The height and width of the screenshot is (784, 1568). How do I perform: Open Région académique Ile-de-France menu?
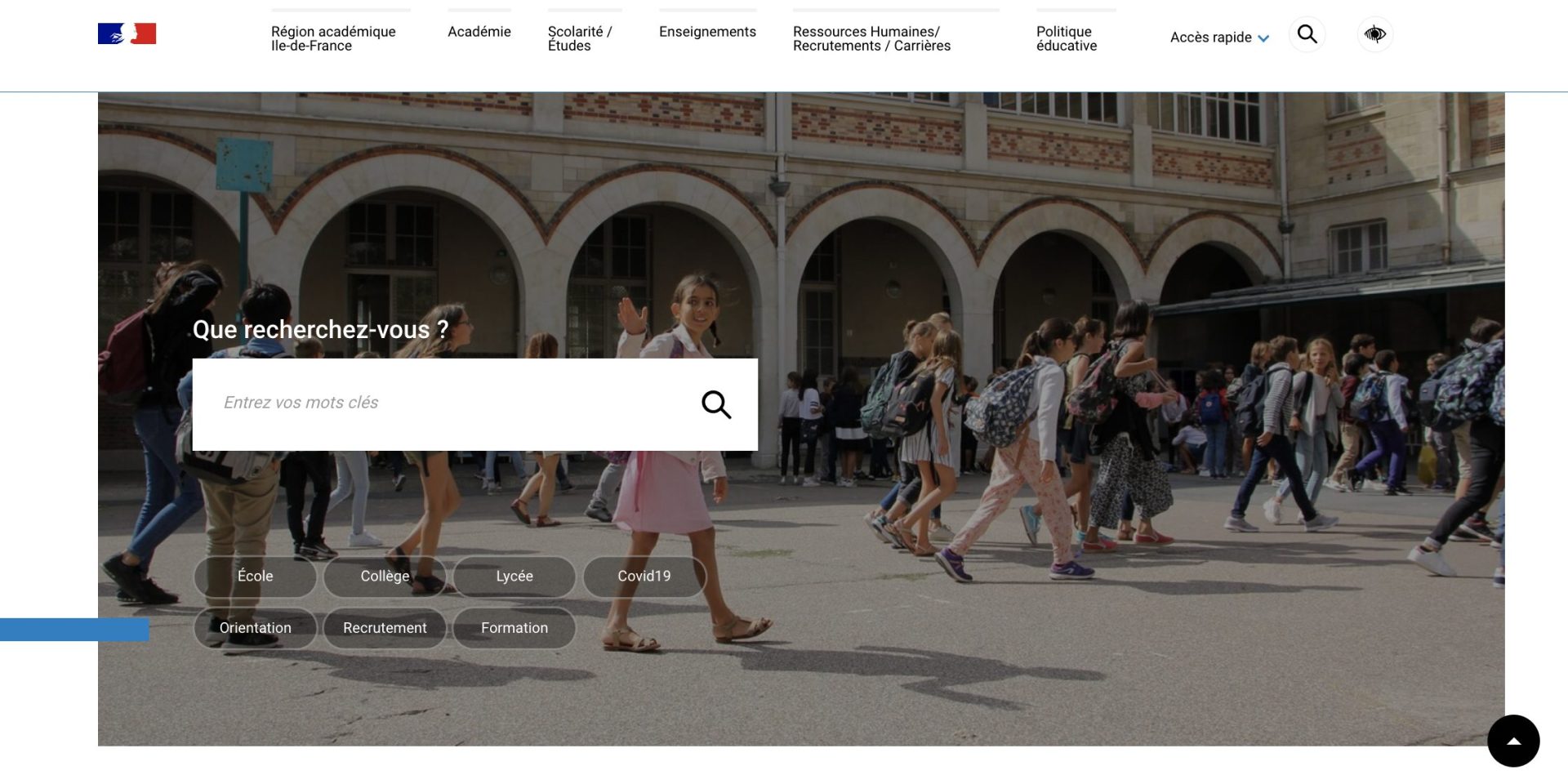(333, 38)
